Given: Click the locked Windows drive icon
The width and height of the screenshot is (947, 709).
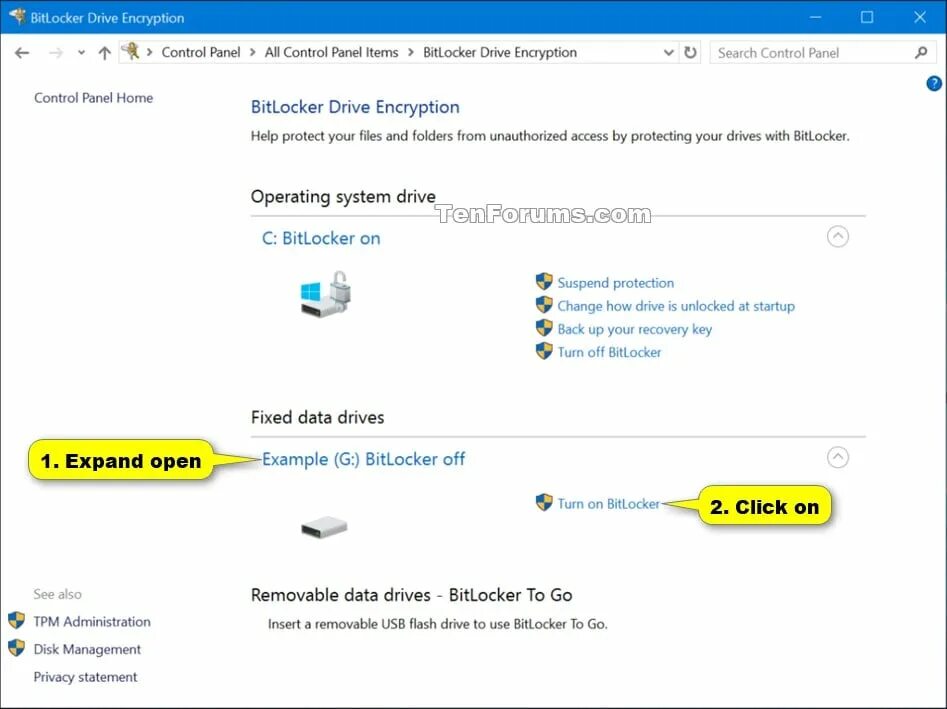Looking at the screenshot, I should (x=326, y=294).
